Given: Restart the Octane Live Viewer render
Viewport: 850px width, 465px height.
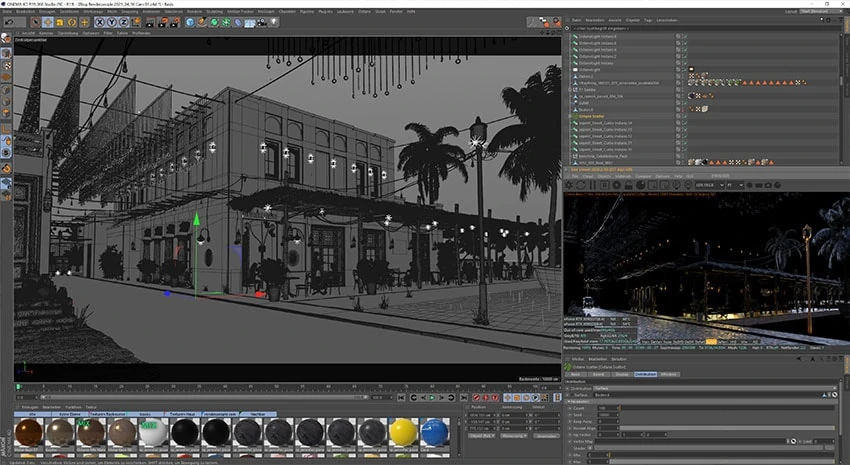Looking at the screenshot, I should click(581, 185).
